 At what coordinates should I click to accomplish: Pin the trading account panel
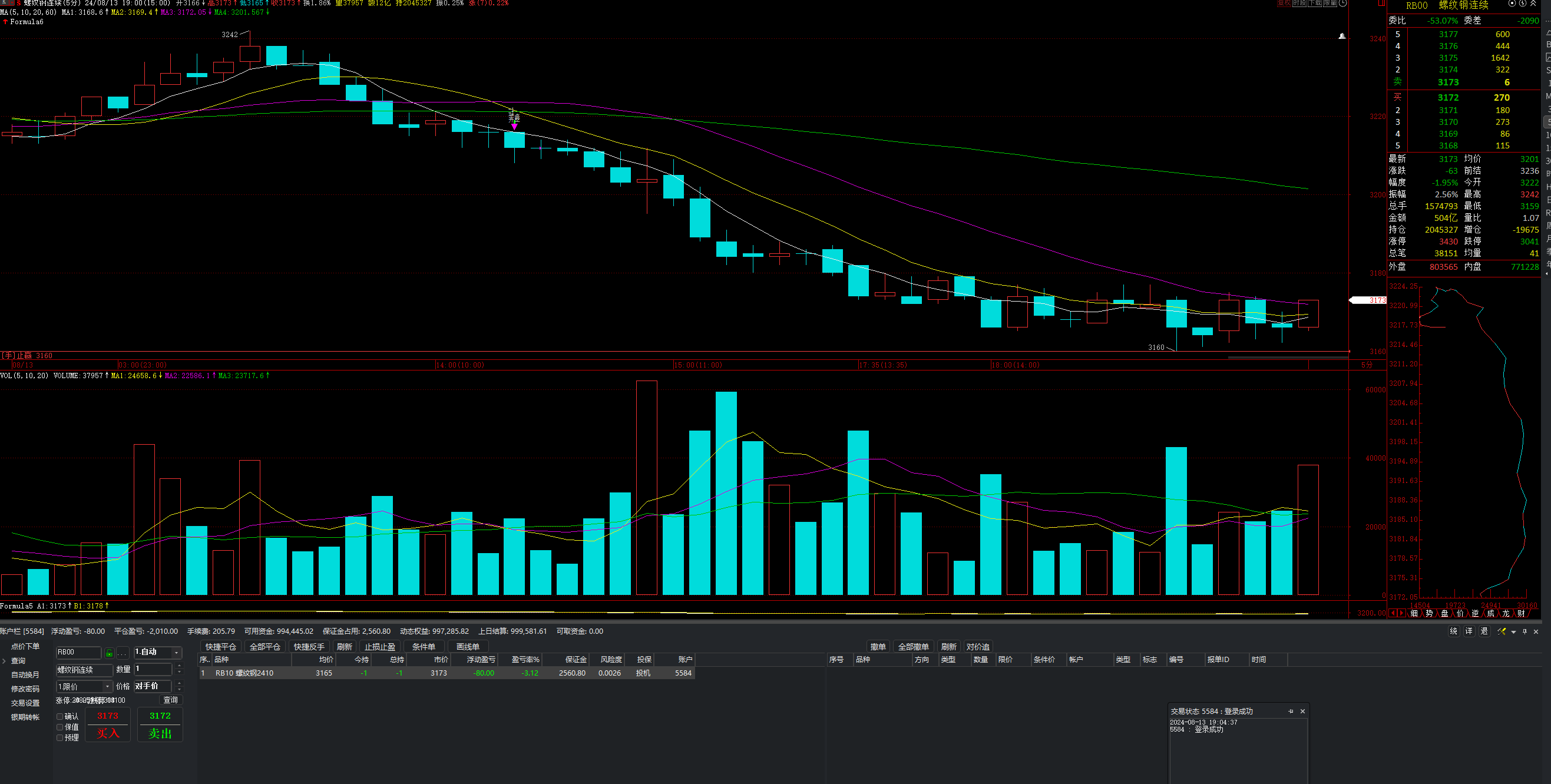1525,631
